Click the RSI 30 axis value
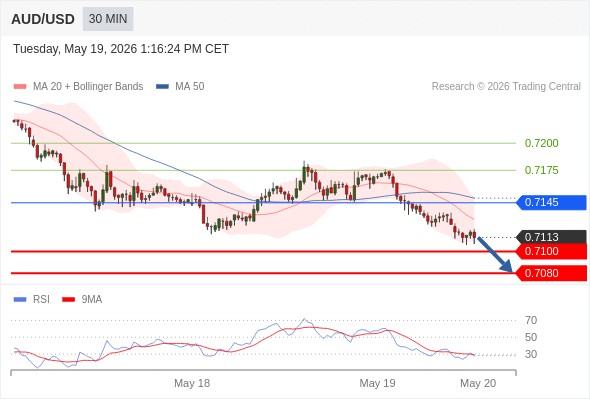Viewport: 590px width, 400px height. [x=531, y=354]
